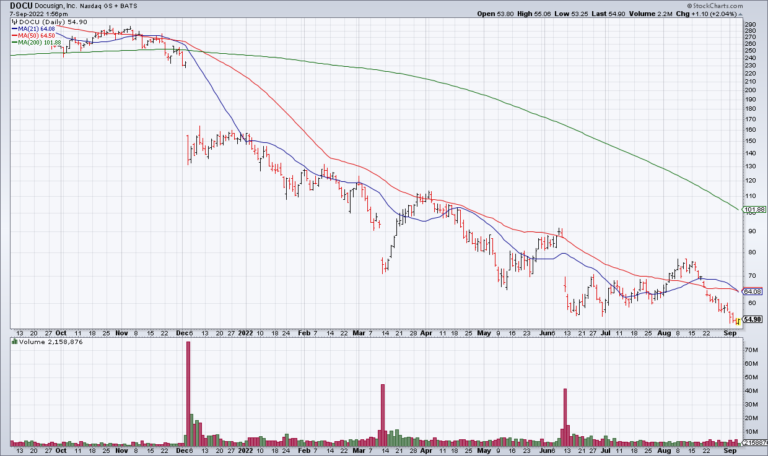
Task: Click the June volume spike bar
Action: [x=565, y=417]
